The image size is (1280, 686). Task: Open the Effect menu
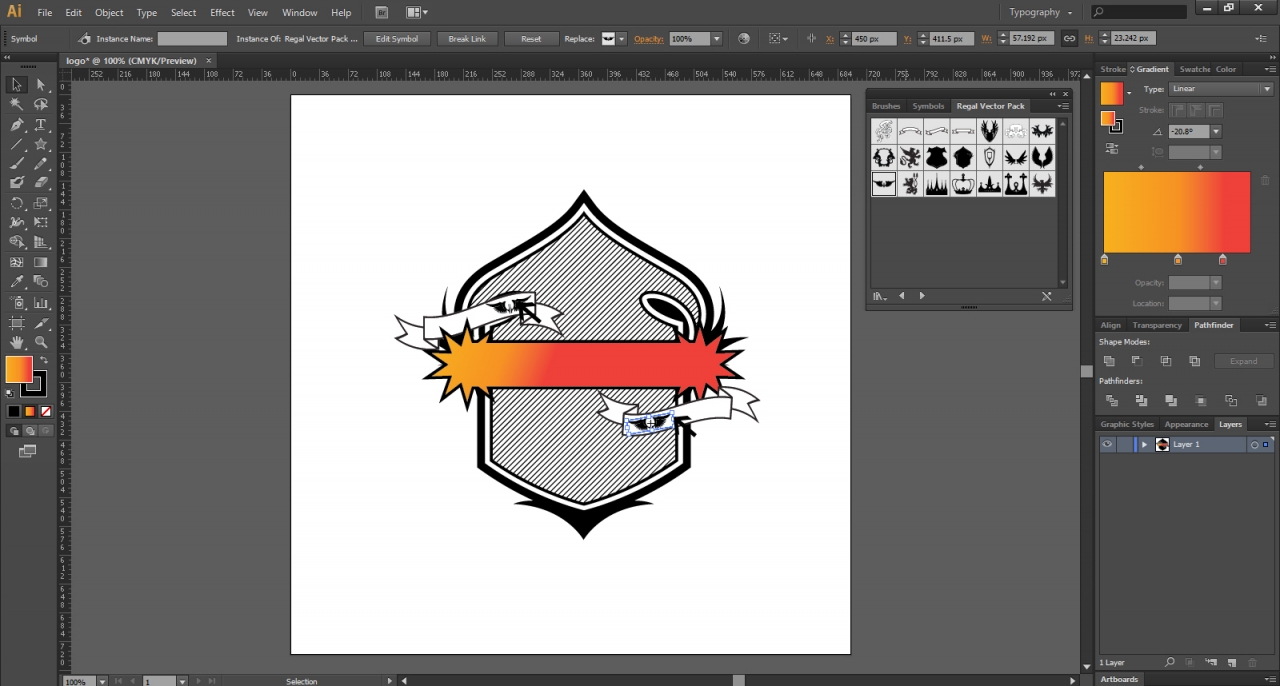(x=222, y=13)
